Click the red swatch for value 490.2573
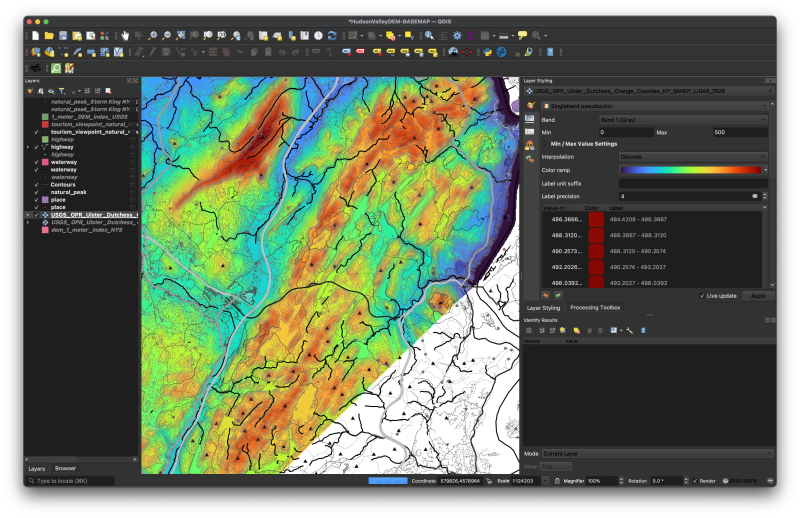The height and width of the screenshot is (518, 800). click(596, 251)
